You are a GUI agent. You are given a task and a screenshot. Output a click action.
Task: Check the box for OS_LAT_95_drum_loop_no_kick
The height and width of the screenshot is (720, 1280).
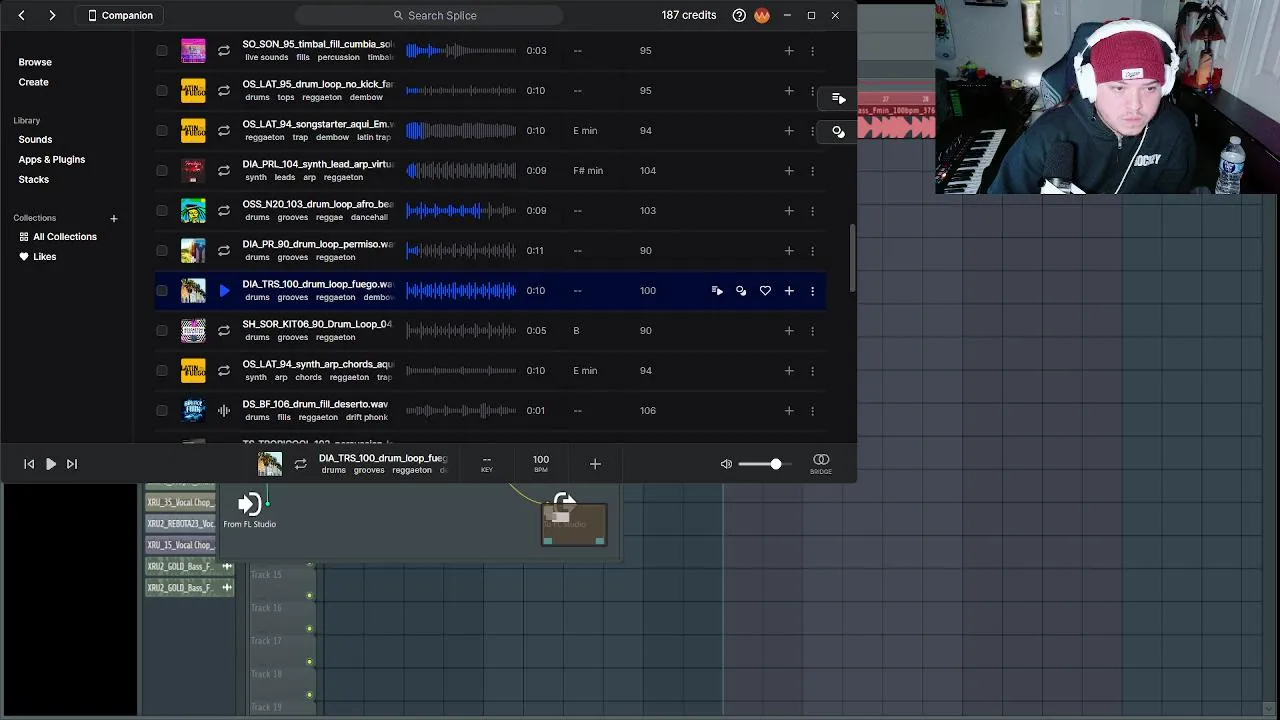pos(162,90)
